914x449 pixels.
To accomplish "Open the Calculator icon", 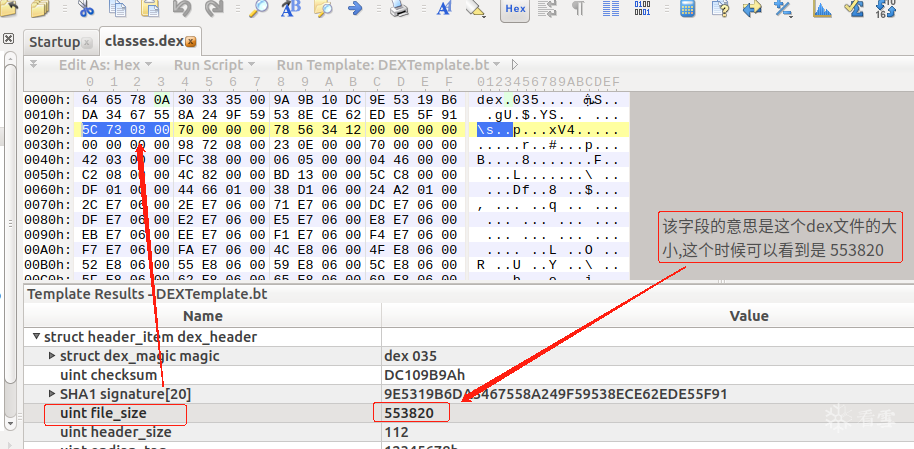I will 688,8.
